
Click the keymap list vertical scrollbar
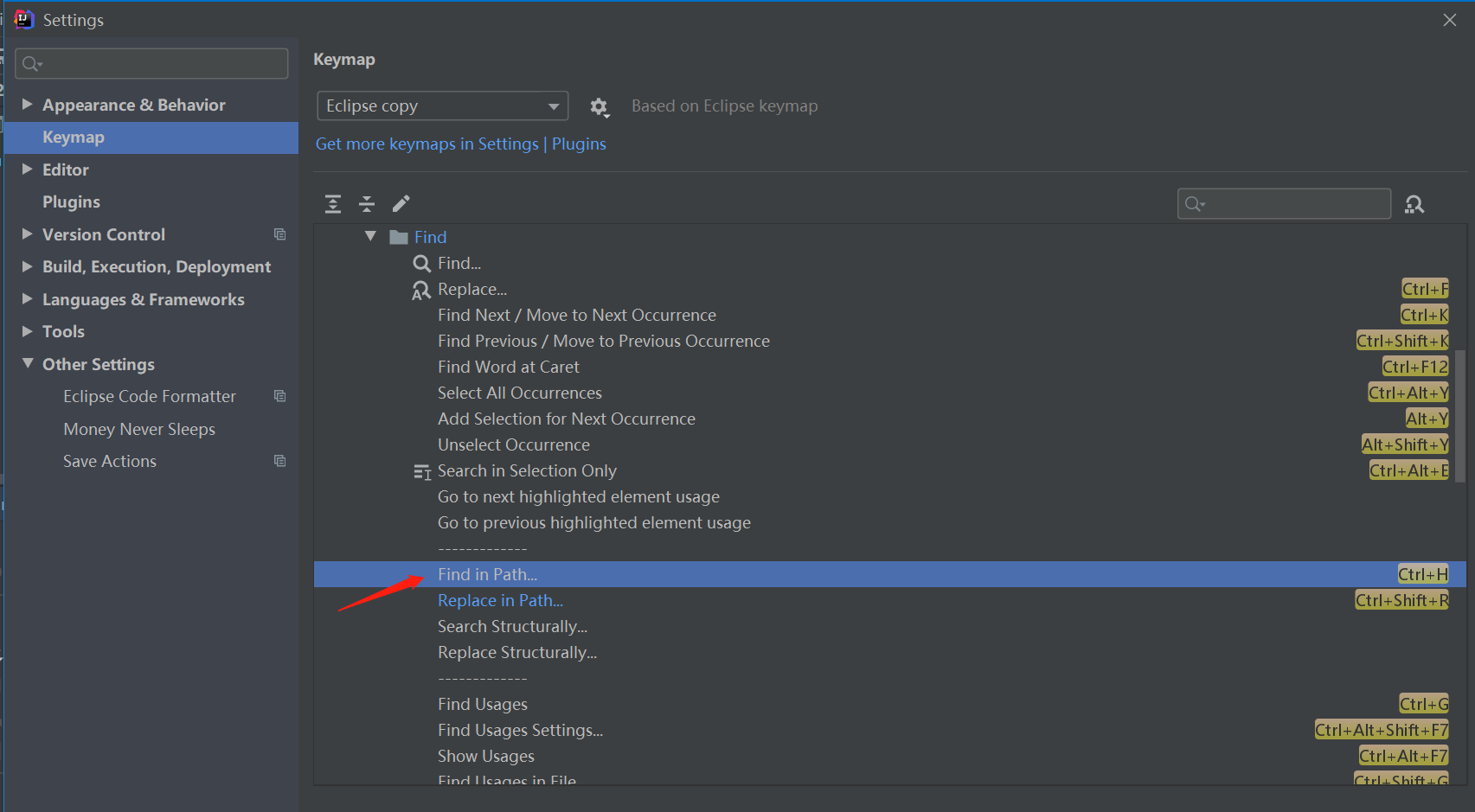pyautogui.click(x=1460, y=415)
